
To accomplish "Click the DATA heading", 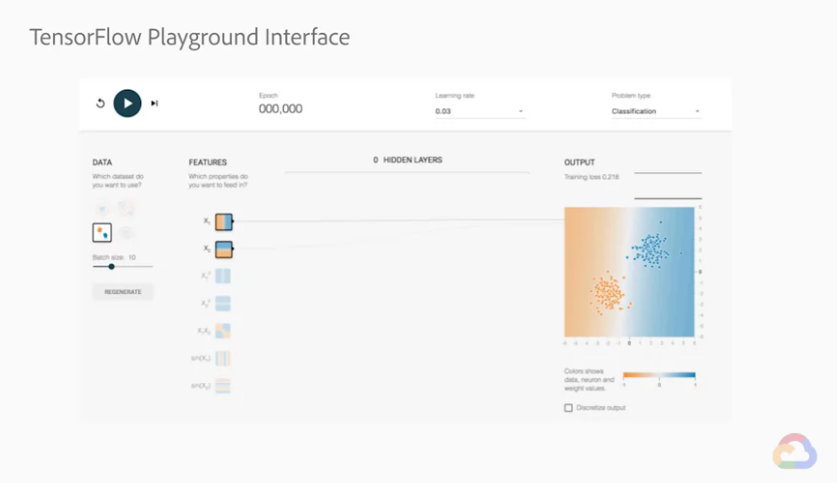I will (102, 162).
